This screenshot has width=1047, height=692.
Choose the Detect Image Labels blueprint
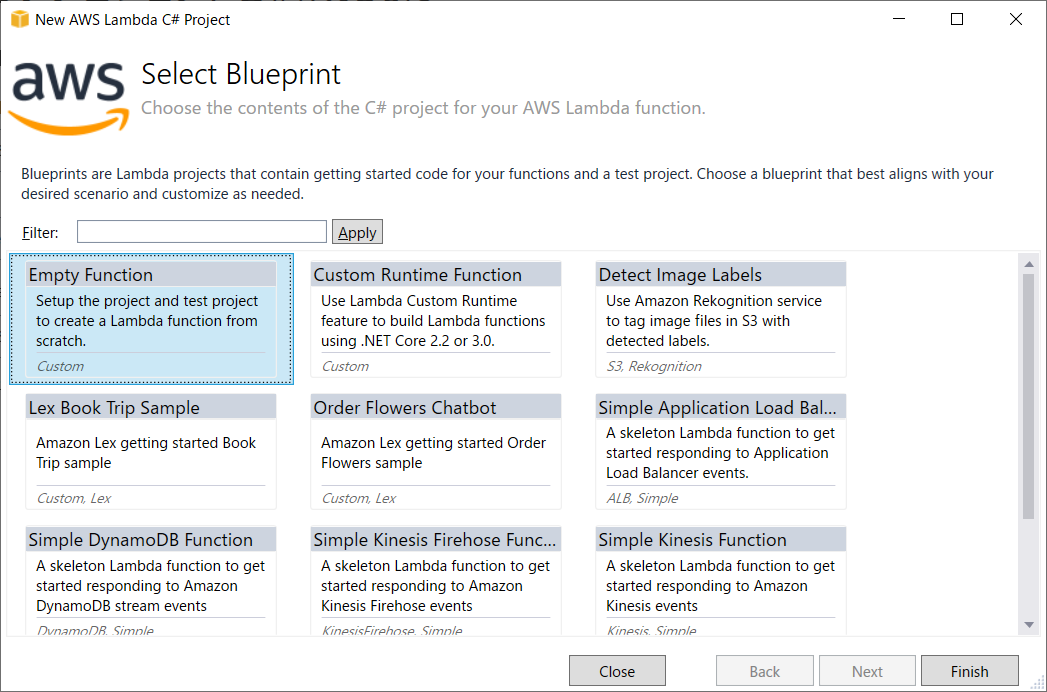(x=720, y=319)
